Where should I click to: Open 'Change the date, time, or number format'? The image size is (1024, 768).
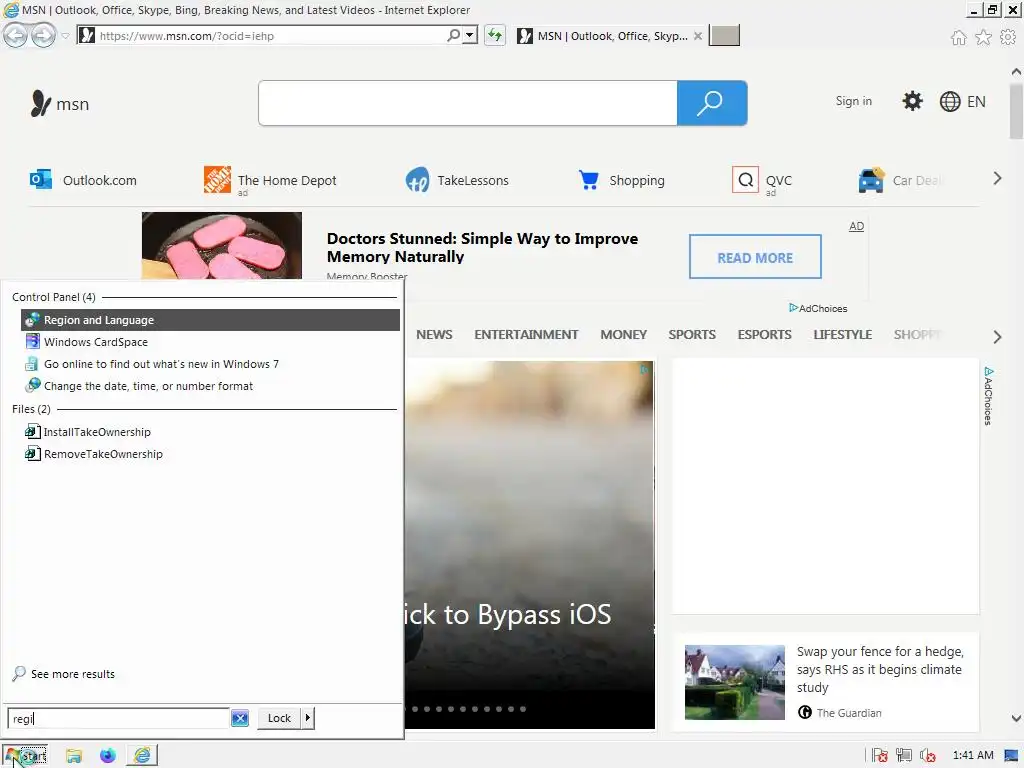[x=210, y=386]
